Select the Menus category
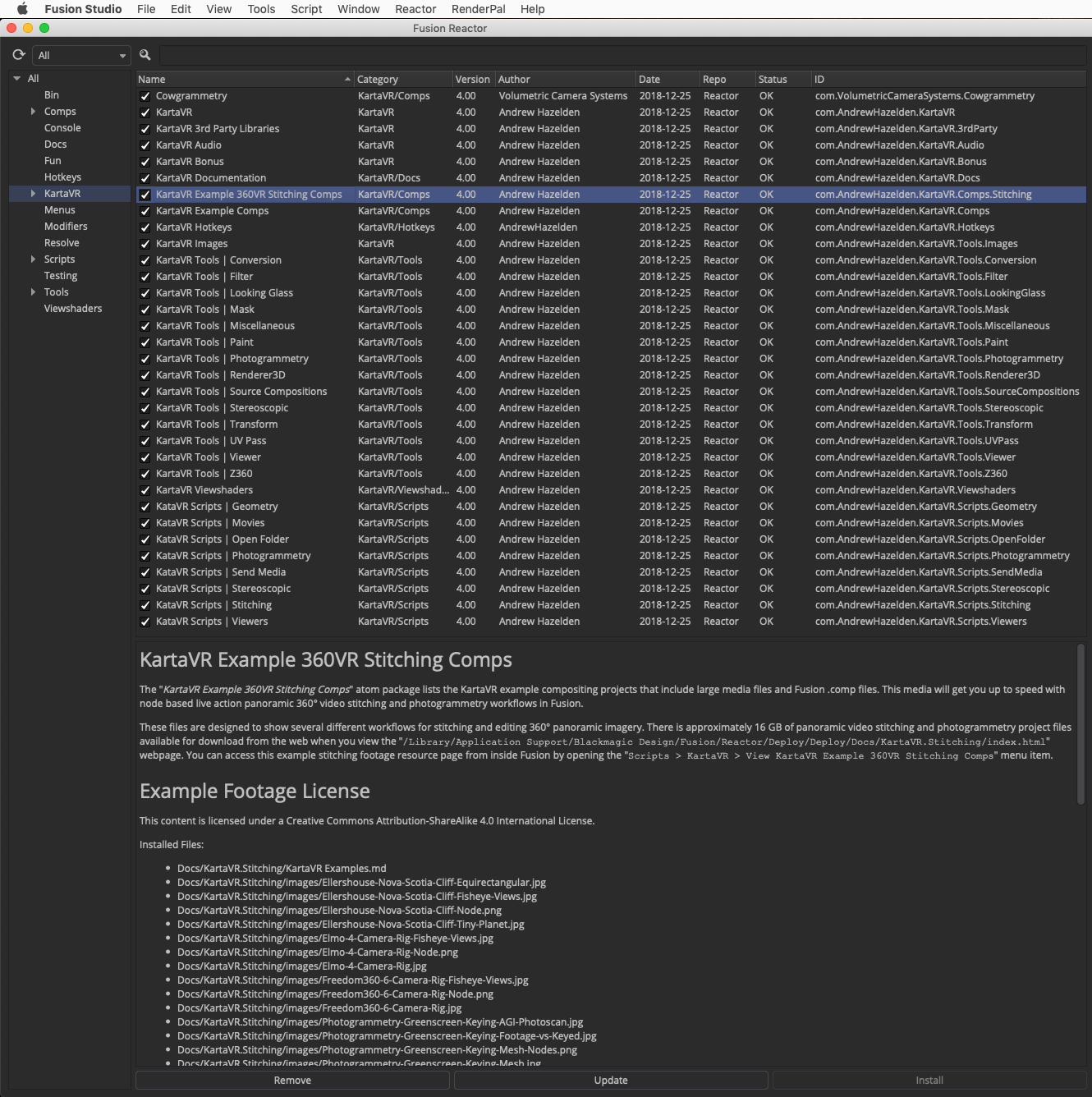 pyautogui.click(x=59, y=210)
